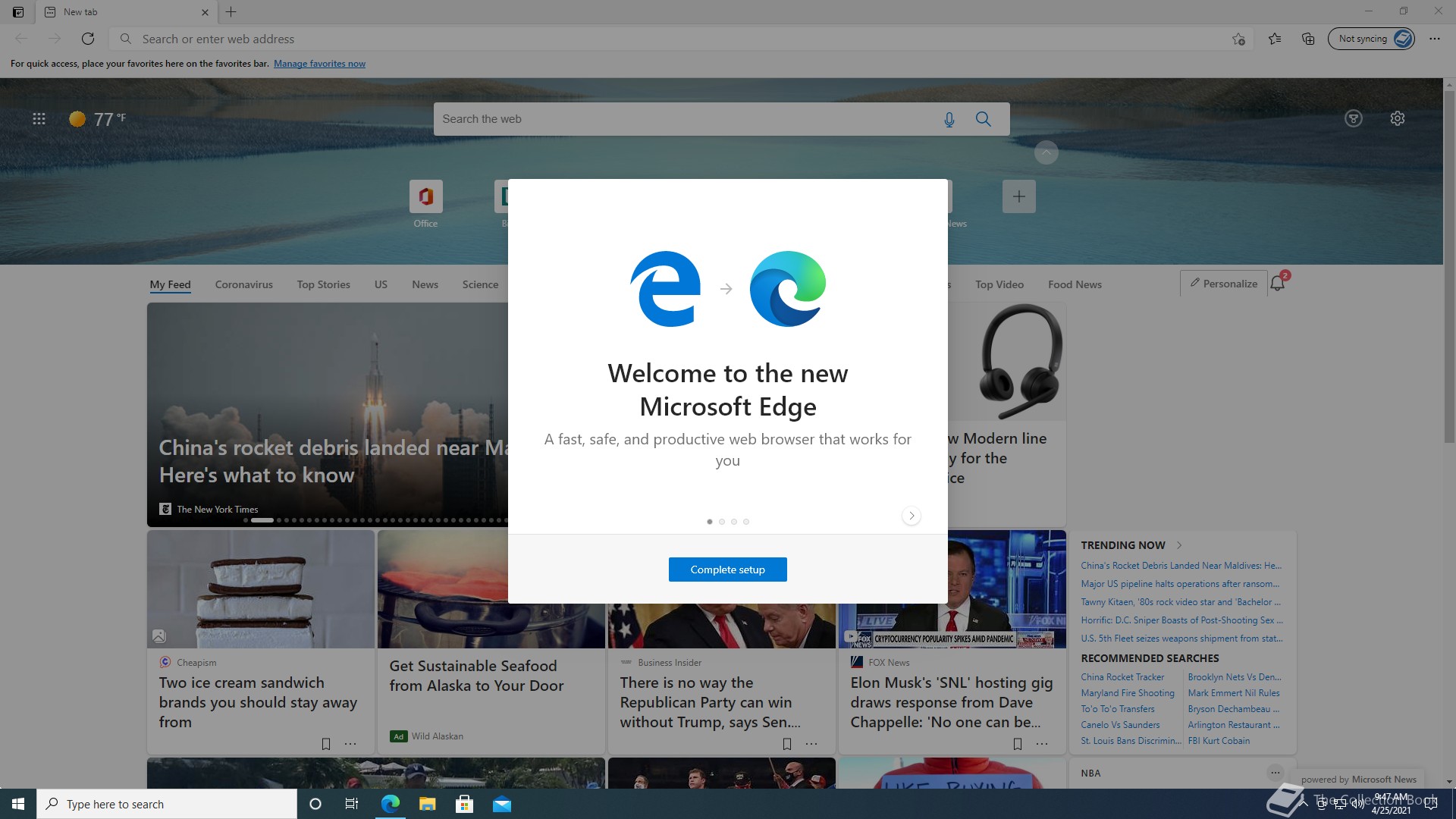
Task: Click the browser back arrow
Action: (21, 39)
